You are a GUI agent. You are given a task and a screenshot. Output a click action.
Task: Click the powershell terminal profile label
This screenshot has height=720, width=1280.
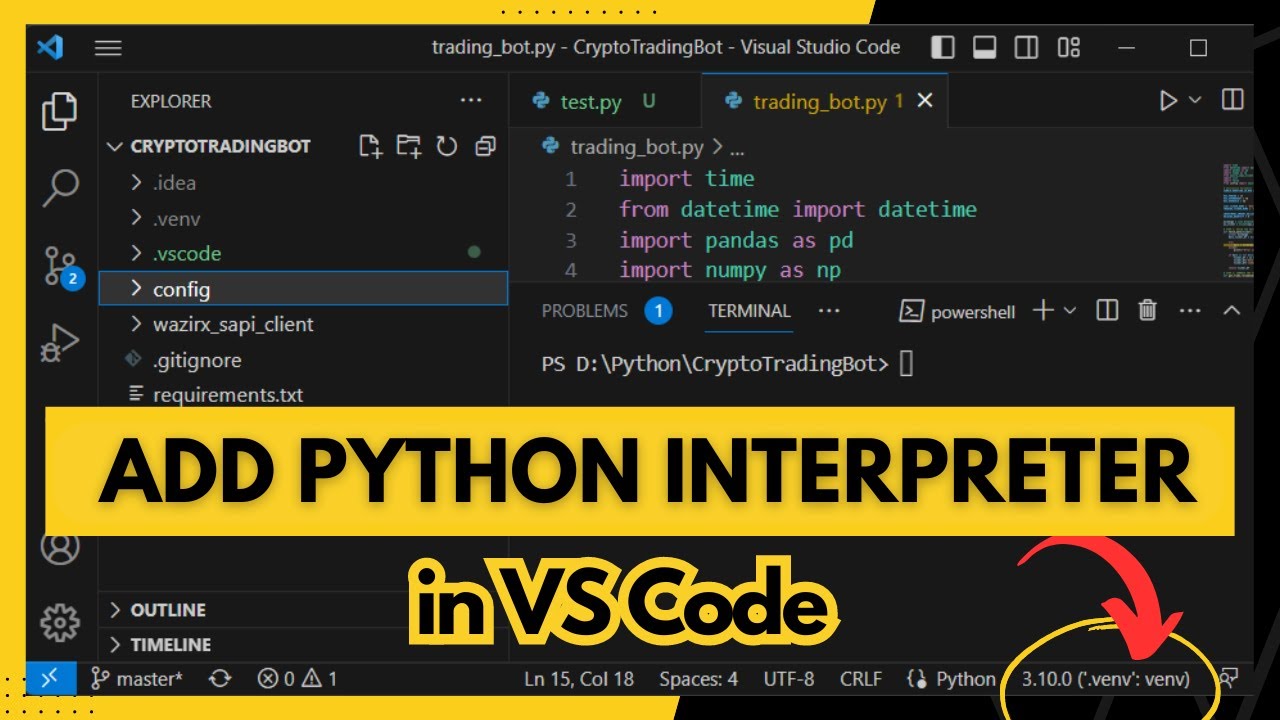click(x=958, y=312)
